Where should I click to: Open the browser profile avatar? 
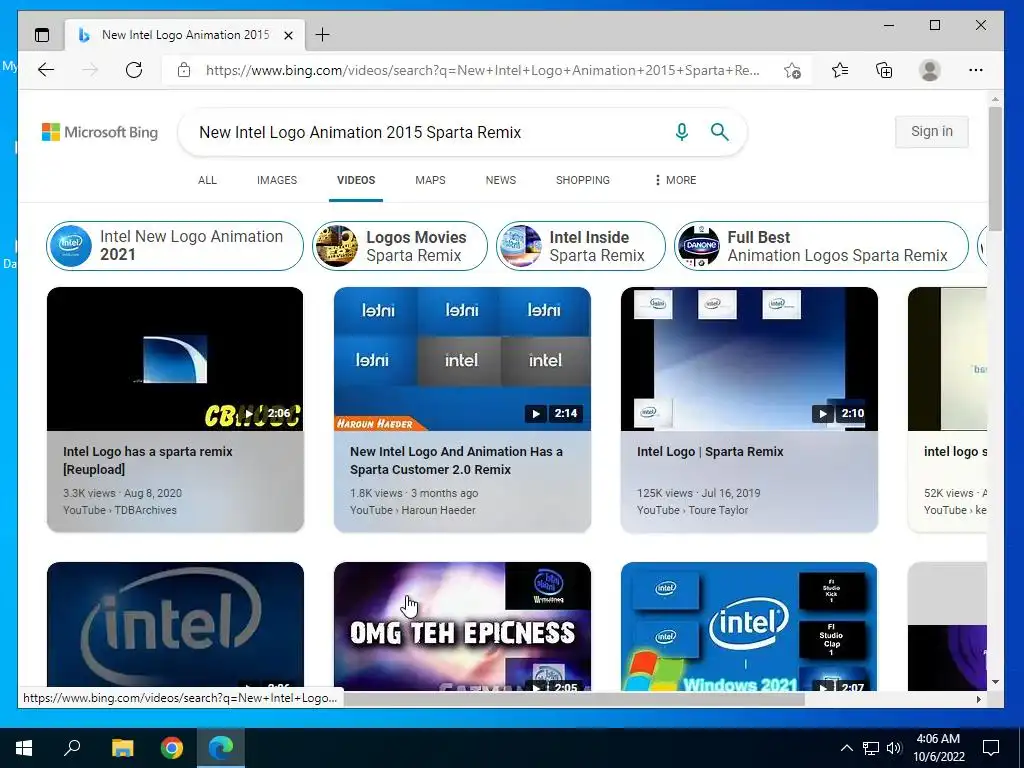coord(930,70)
